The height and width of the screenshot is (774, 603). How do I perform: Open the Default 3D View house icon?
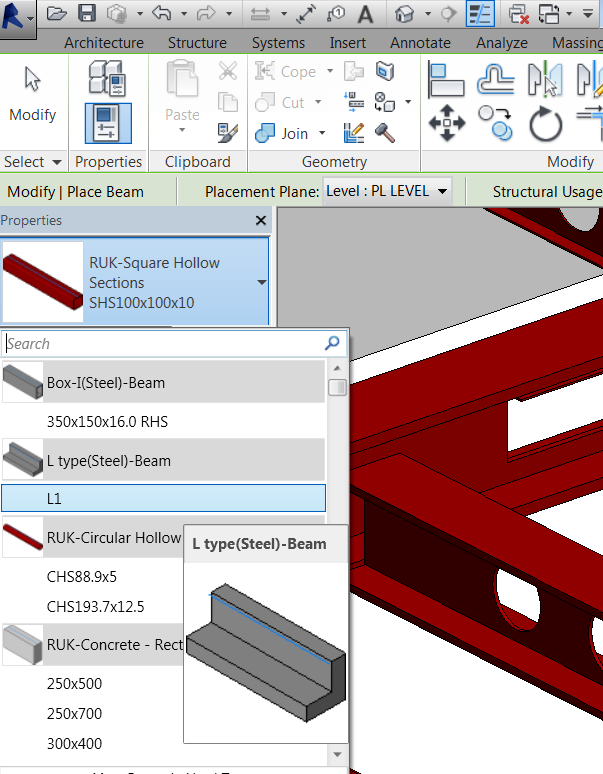tap(405, 14)
